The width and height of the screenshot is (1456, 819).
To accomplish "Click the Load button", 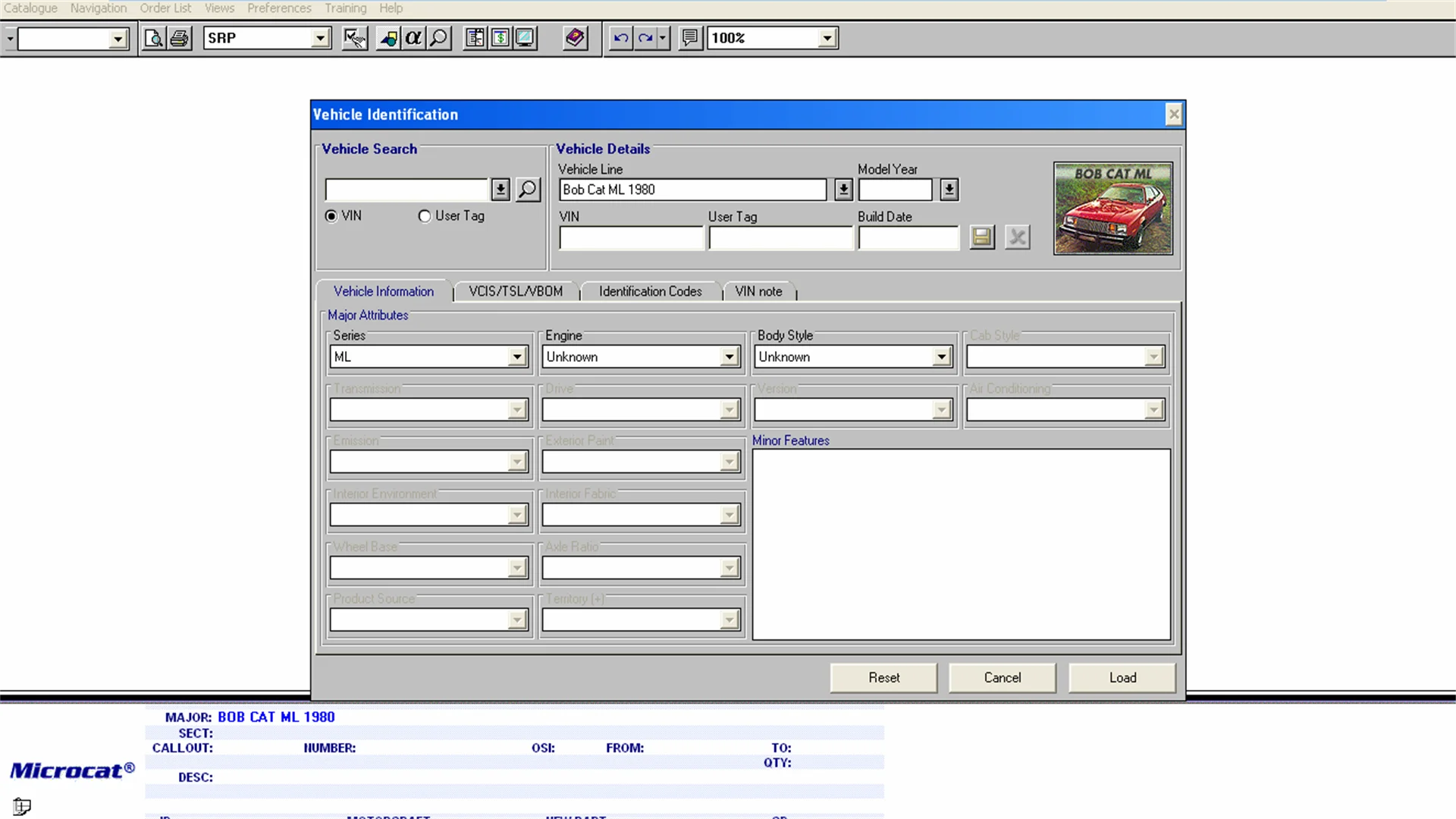I will click(x=1122, y=677).
